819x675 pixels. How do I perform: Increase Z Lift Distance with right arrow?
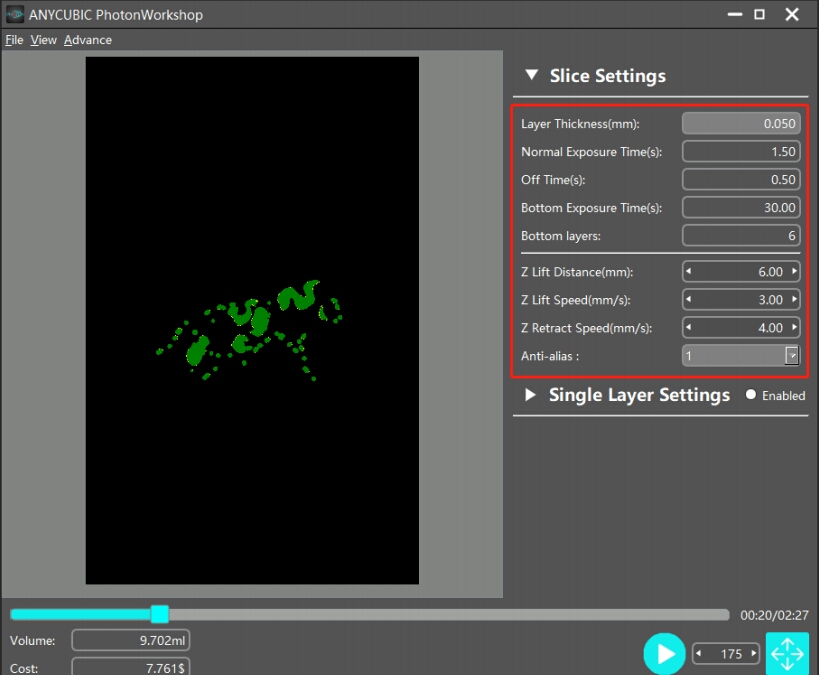point(794,272)
